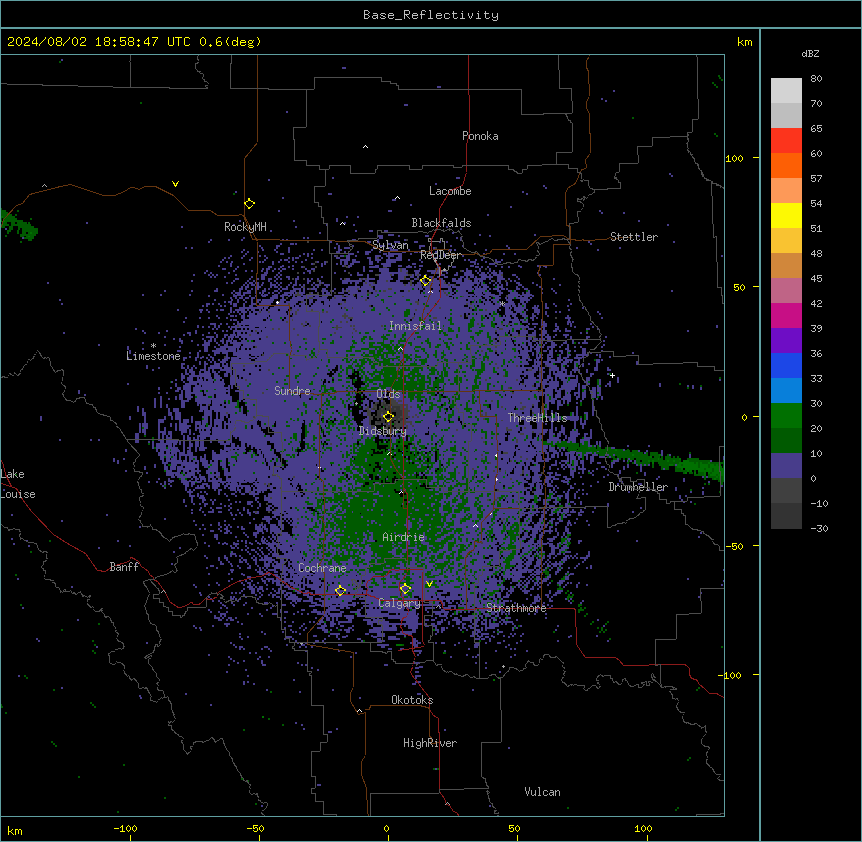The width and height of the screenshot is (862, 842).
Task: Click the Strathmore label
Action: coord(516,608)
